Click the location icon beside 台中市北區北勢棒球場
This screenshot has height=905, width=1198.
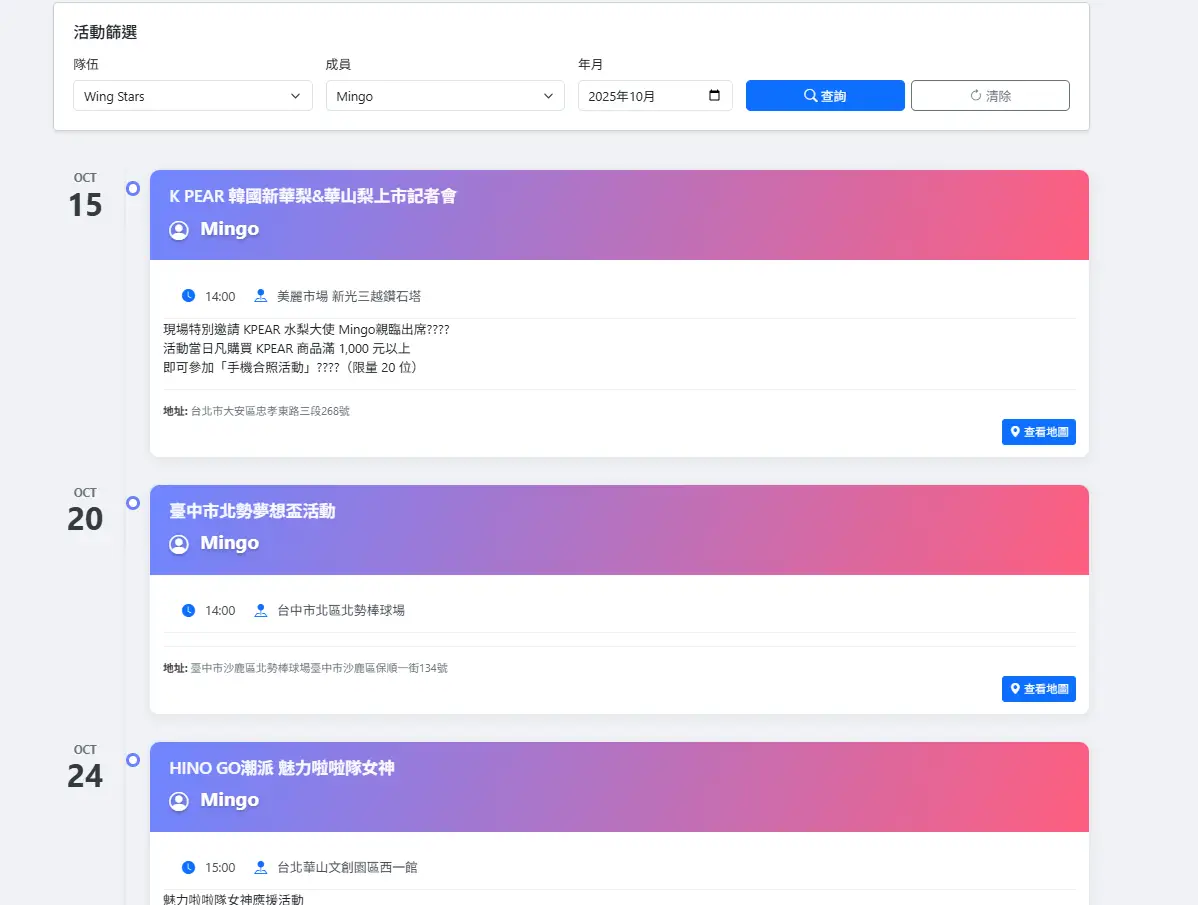click(x=261, y=610)
